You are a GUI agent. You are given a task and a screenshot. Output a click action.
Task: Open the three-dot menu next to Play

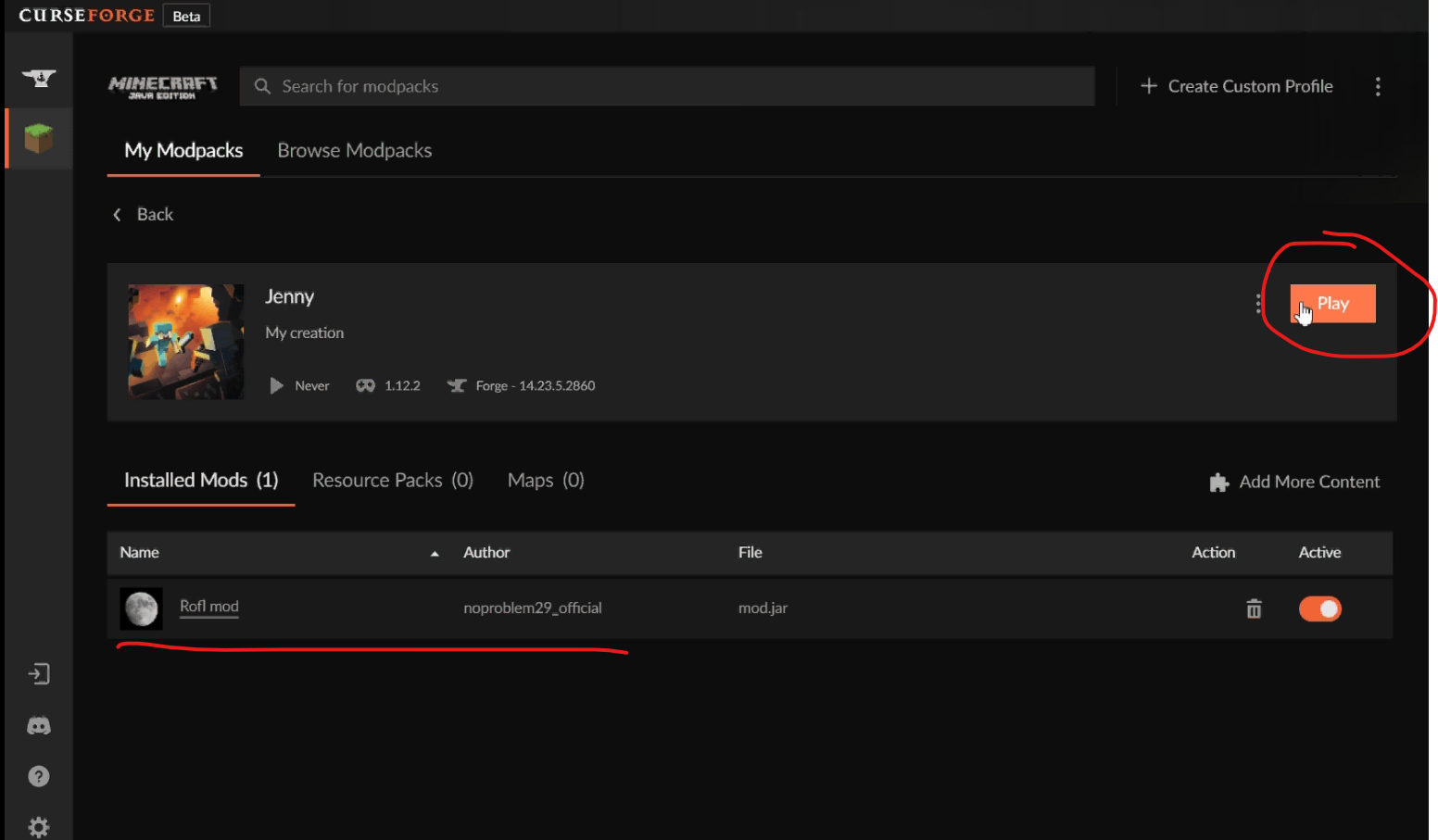tap(1258, 303)
